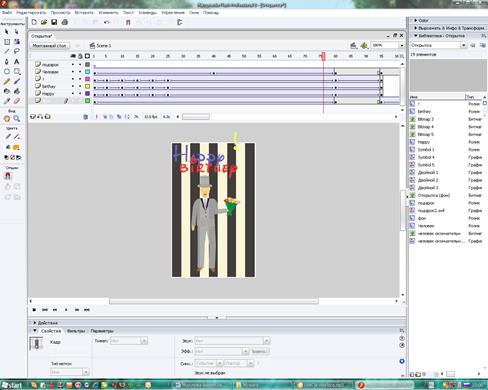Select the Text tool
The image size is (488, 390).
[17, 61]
